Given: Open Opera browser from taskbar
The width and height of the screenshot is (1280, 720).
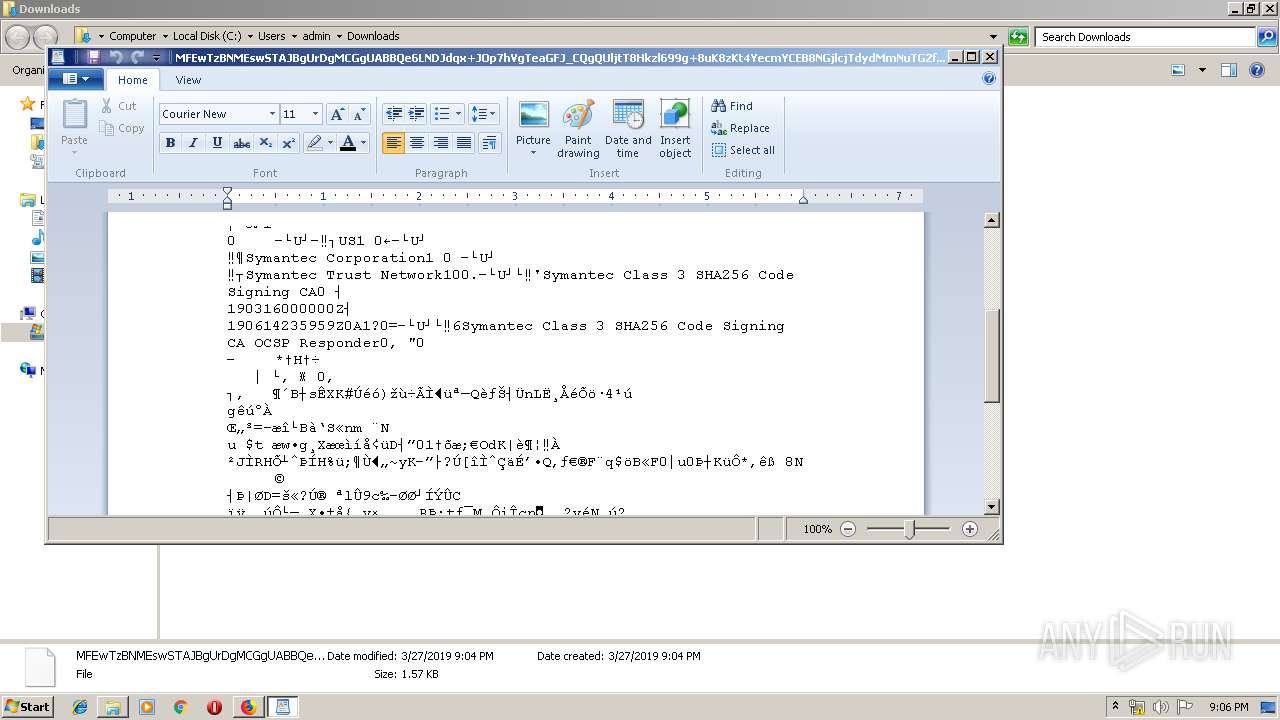Looking at the screenshot, I should [214, 707].
